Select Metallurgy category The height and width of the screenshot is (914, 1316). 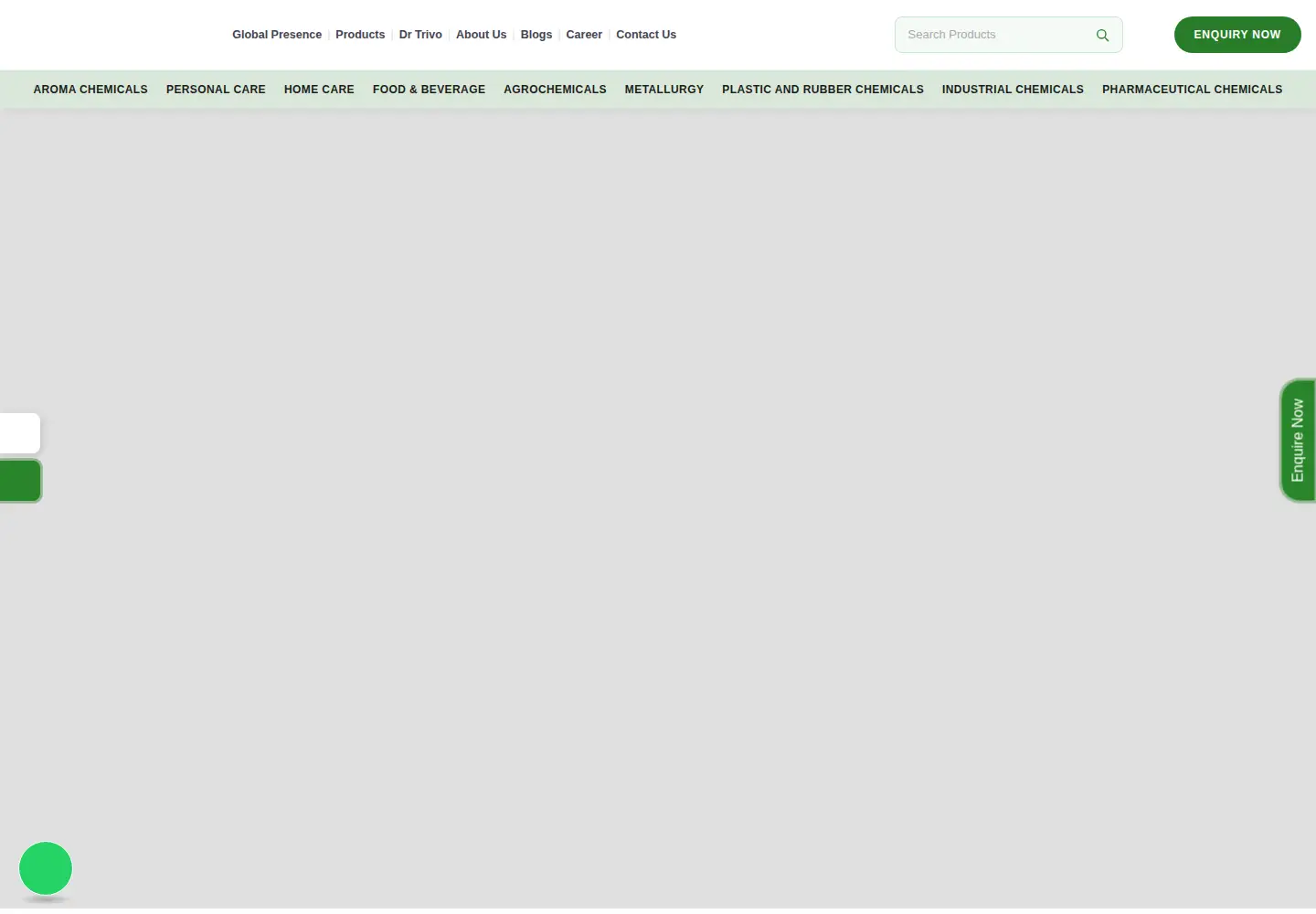pyautogui.click(x=664, y=90)
